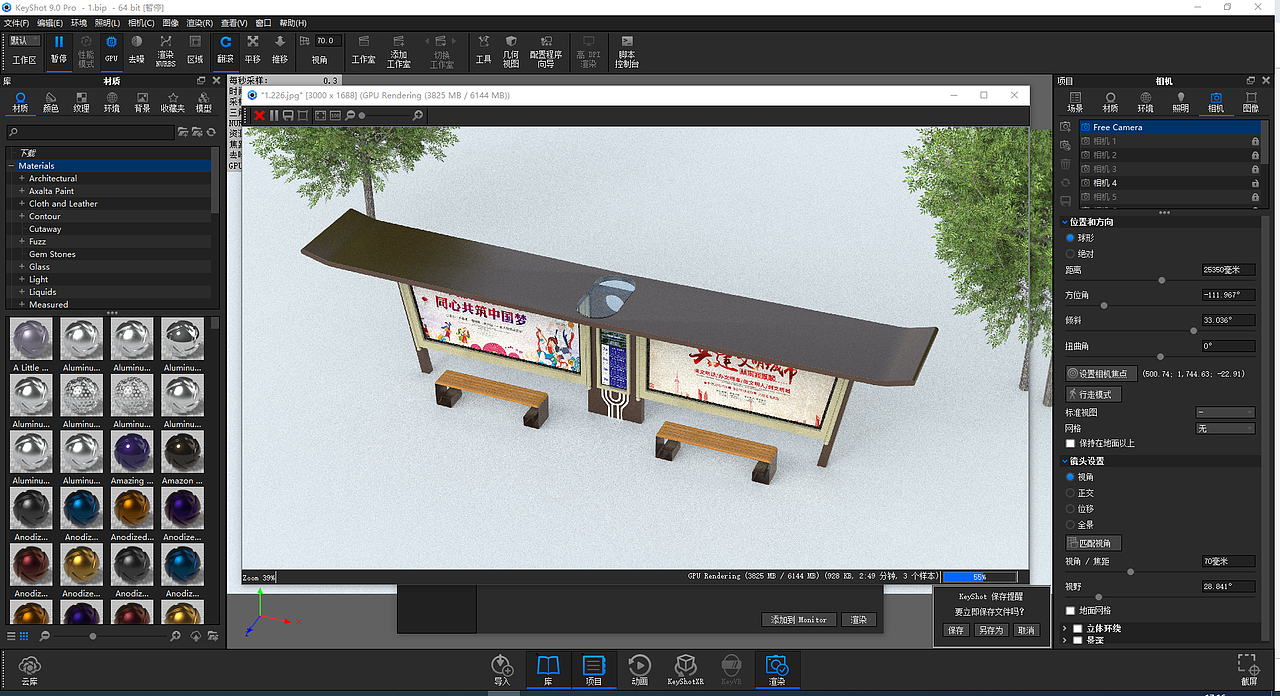Select the 球形 spherical radio button
Viewport: 1280px width, 696px height.
(1070, 238)
